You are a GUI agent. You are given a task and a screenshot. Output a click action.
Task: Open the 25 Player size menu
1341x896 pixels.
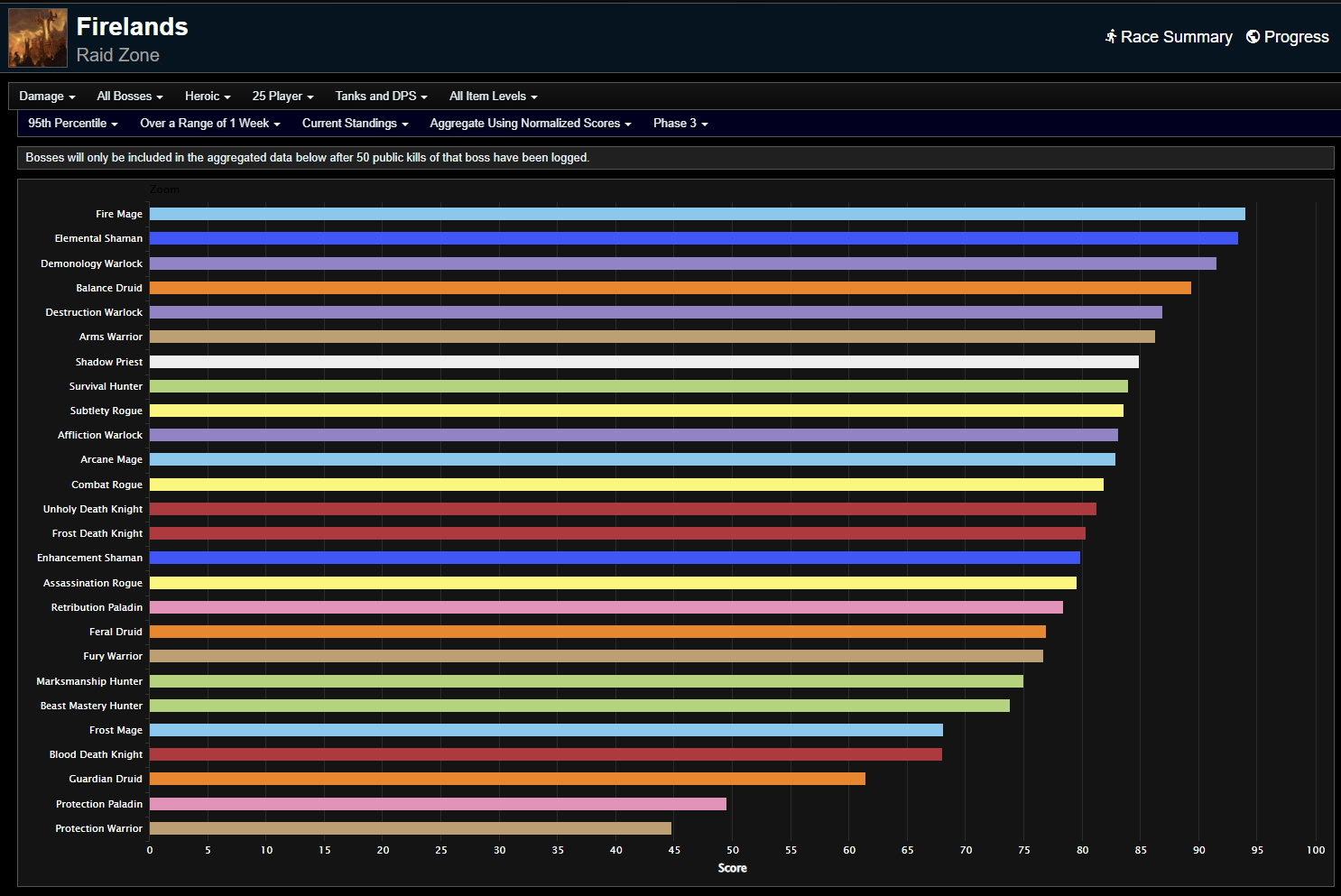pos(282,97)
